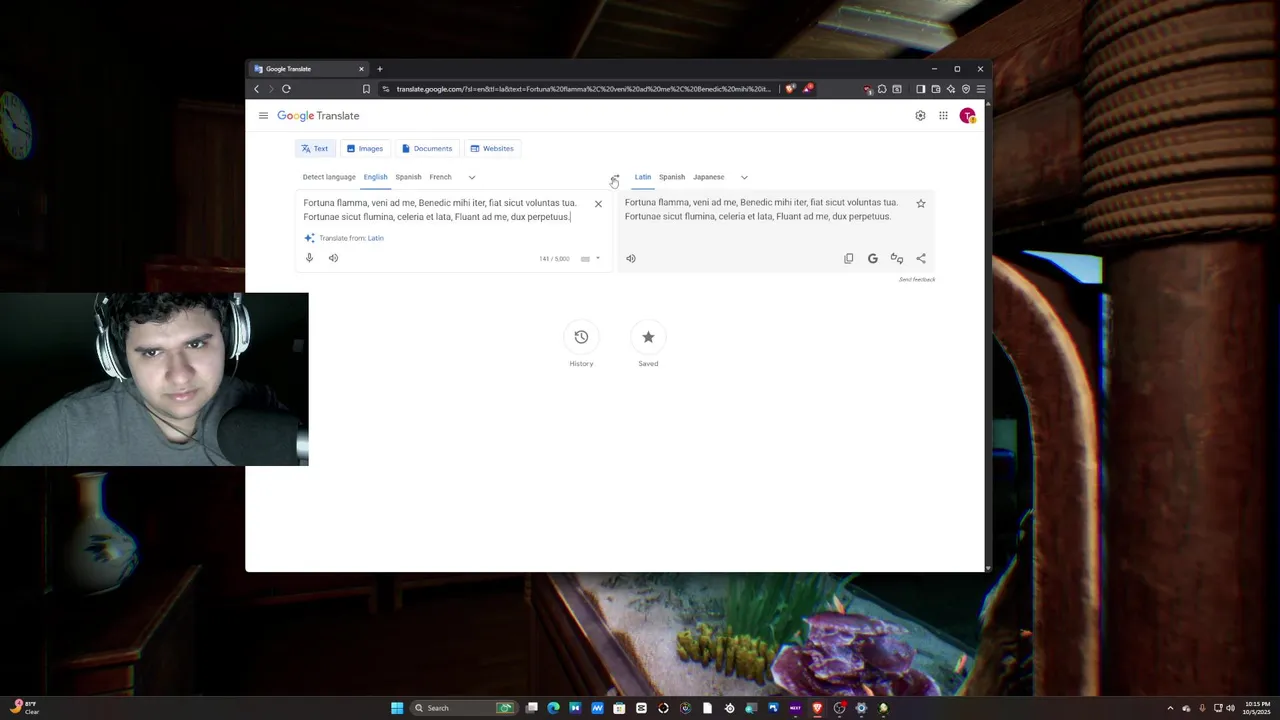The width and height of the screenshot is (1280, 720).
Task: Show hidden system tray icons
Action: tap(1170, 708)
